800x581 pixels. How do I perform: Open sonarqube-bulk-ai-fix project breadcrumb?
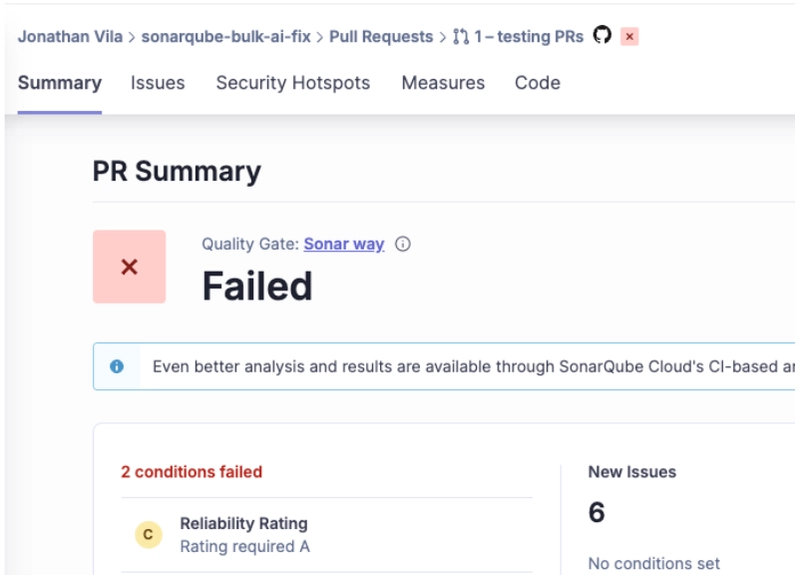click(x=226, y=37)
